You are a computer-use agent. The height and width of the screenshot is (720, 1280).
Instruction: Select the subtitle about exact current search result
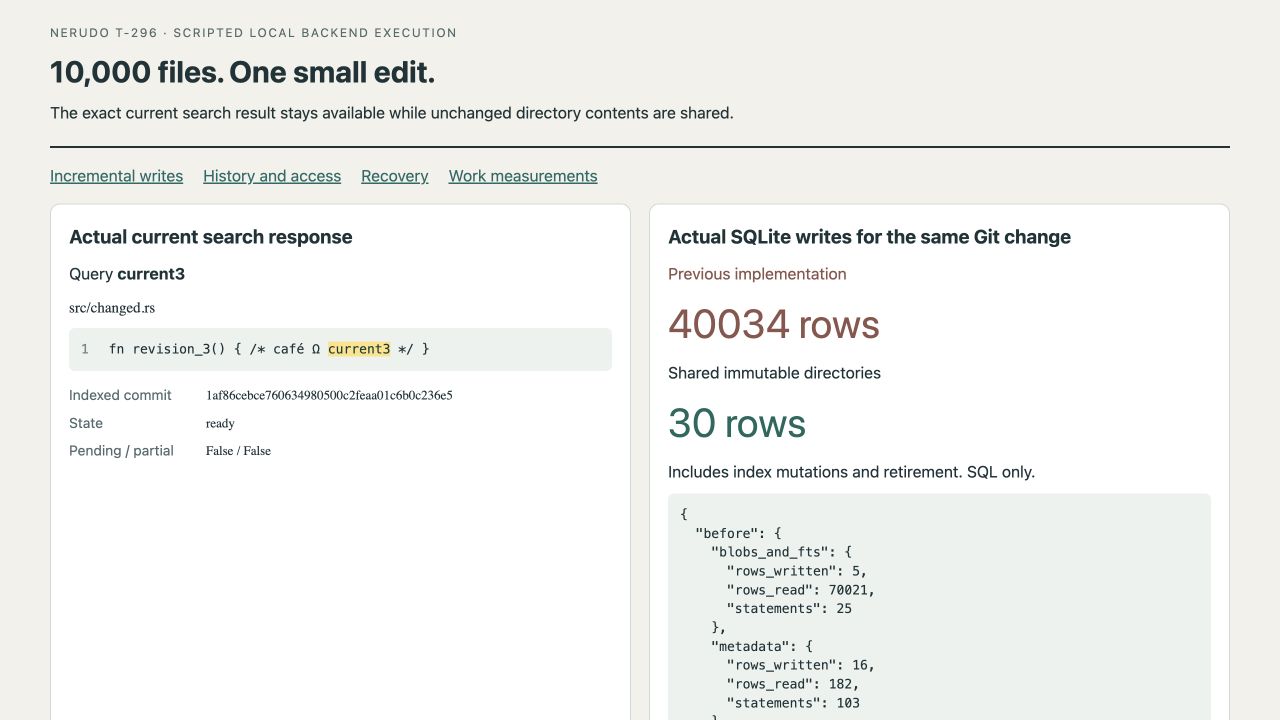coord(392,113)
